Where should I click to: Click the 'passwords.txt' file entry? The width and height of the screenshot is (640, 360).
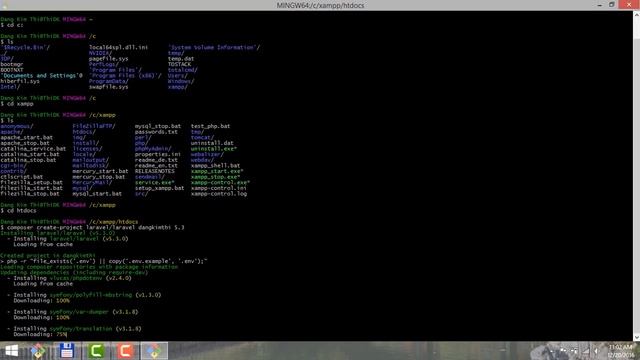point(156,132)
